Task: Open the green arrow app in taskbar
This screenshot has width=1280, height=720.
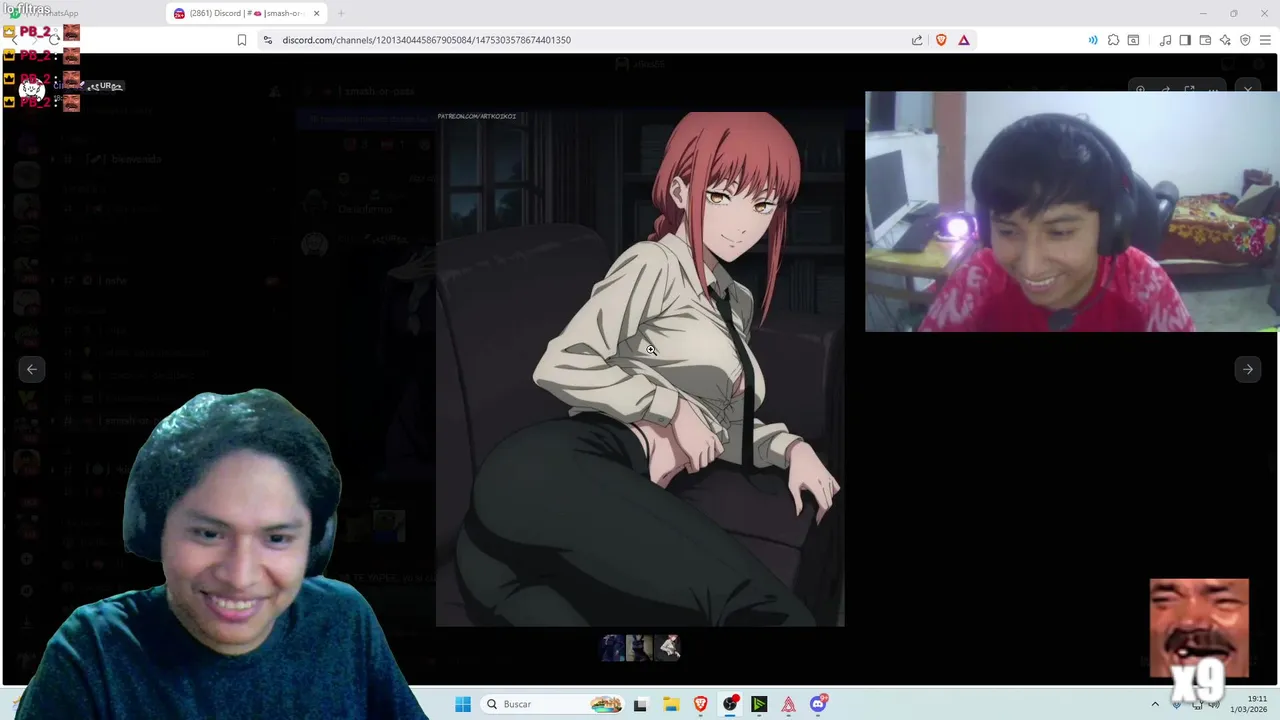Action: [x=759, y=704]
